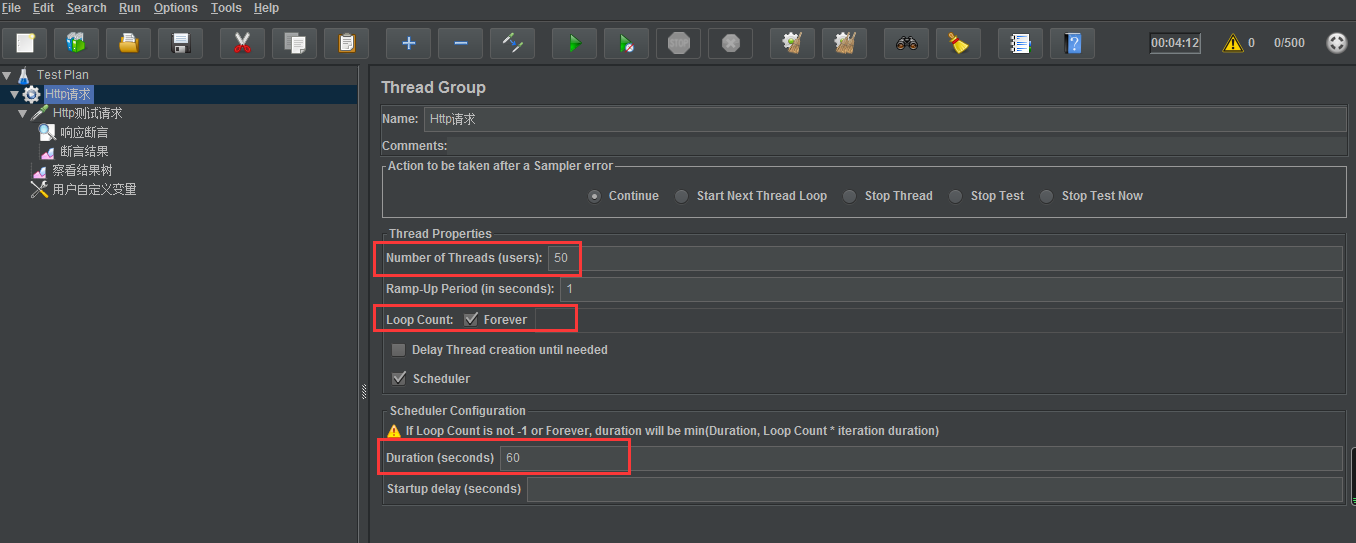
Task: Open the Search menu
Action: pos(87,8)
